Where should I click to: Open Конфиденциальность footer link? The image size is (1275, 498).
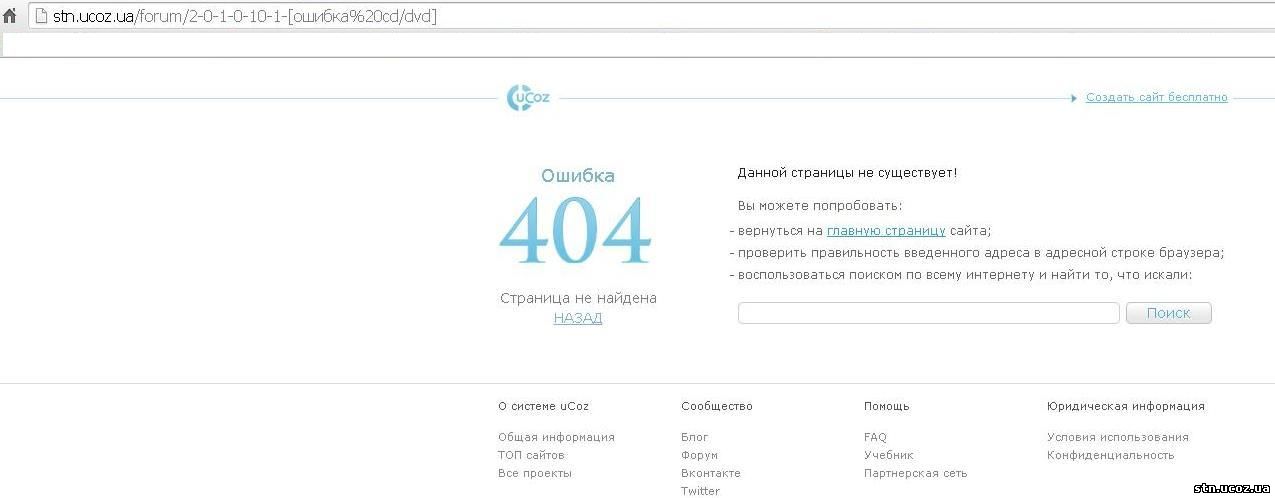[1110, 455]
